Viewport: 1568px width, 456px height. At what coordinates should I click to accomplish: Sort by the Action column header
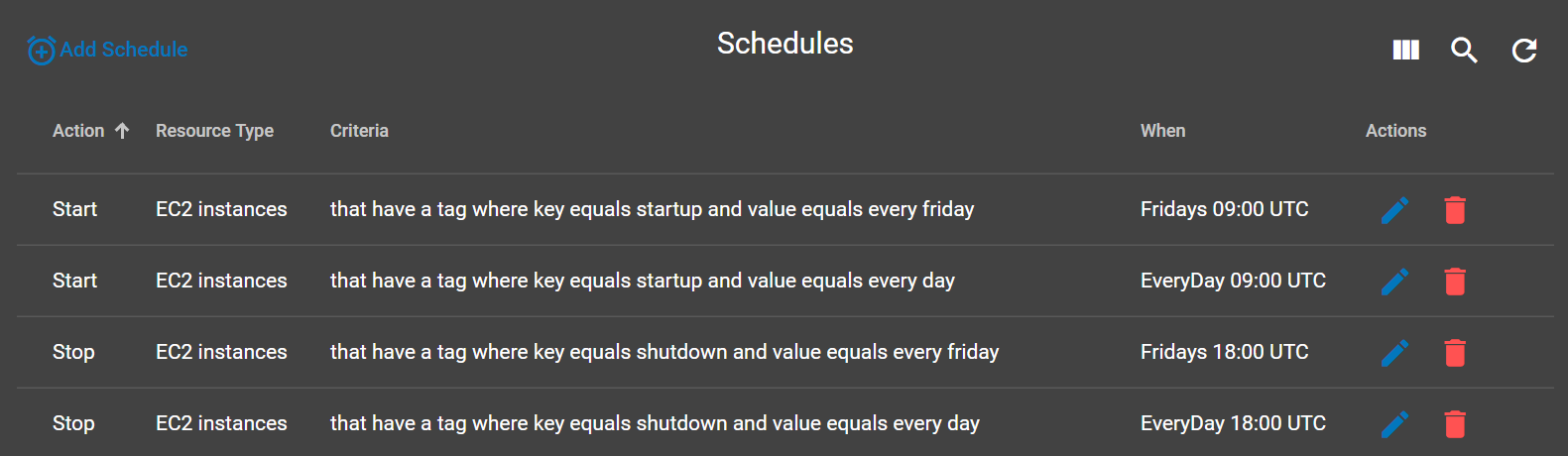(78, 131)
